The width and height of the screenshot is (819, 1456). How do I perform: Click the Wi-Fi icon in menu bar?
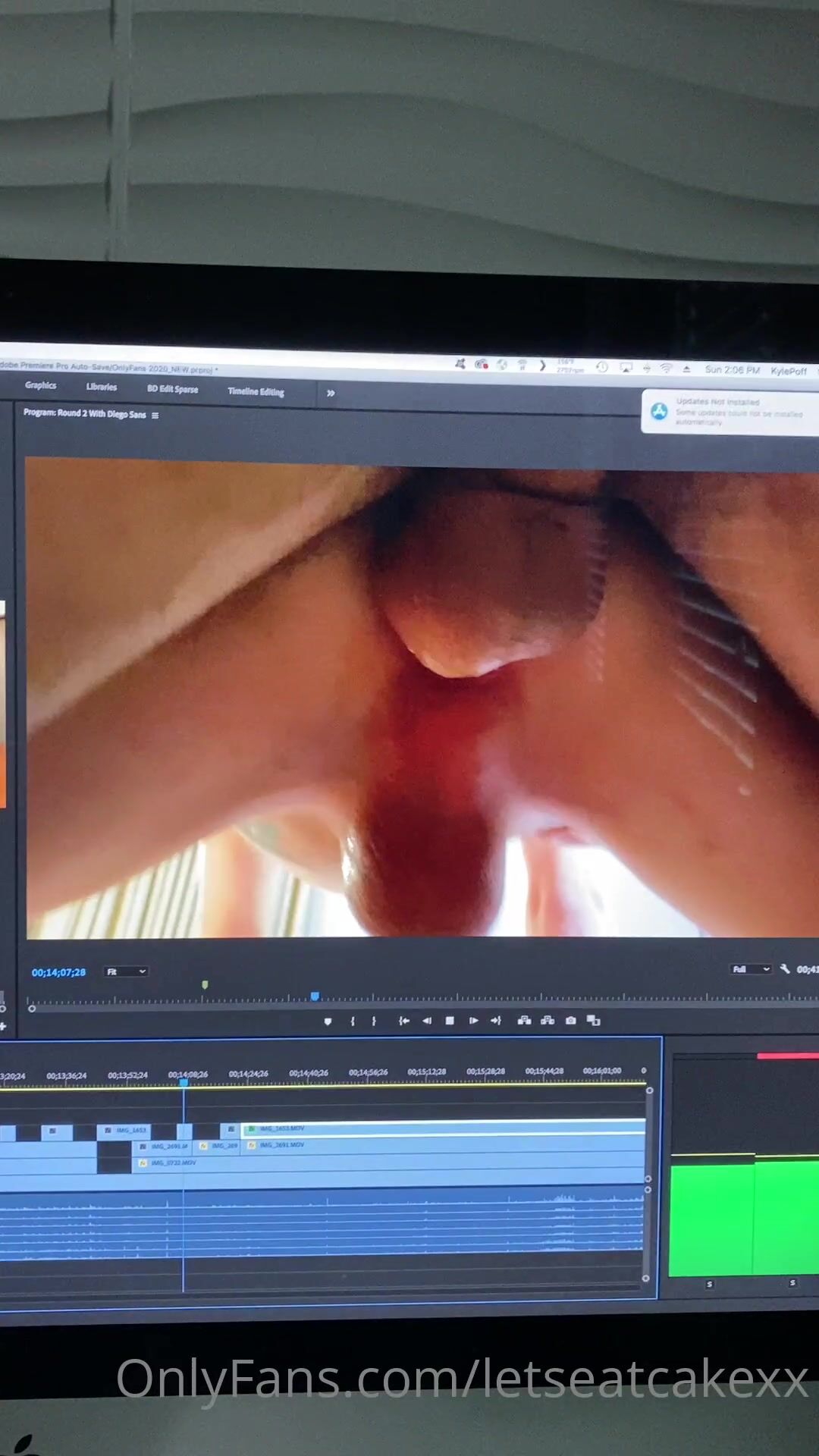666,369
